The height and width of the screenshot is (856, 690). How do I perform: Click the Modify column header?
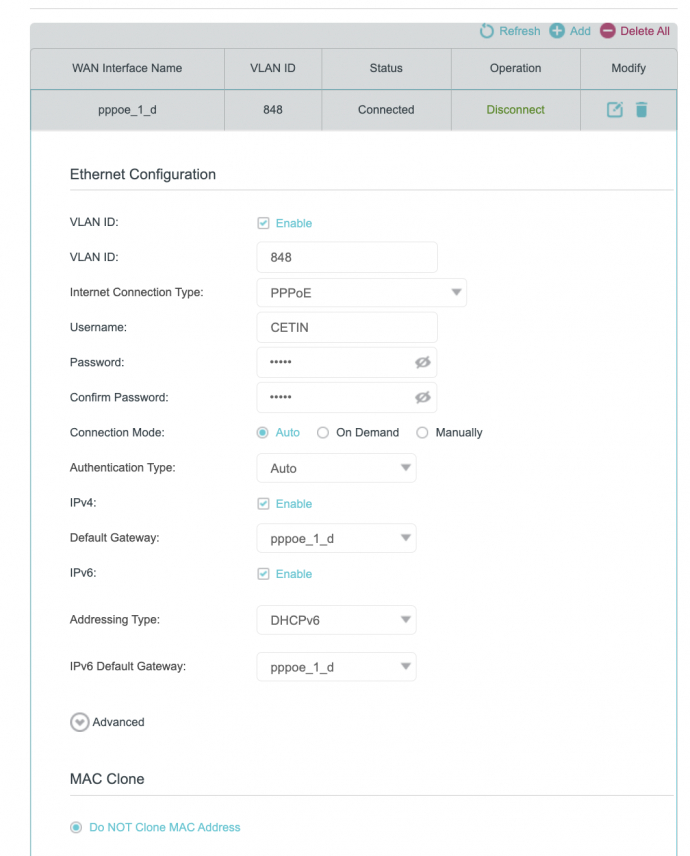628,68
